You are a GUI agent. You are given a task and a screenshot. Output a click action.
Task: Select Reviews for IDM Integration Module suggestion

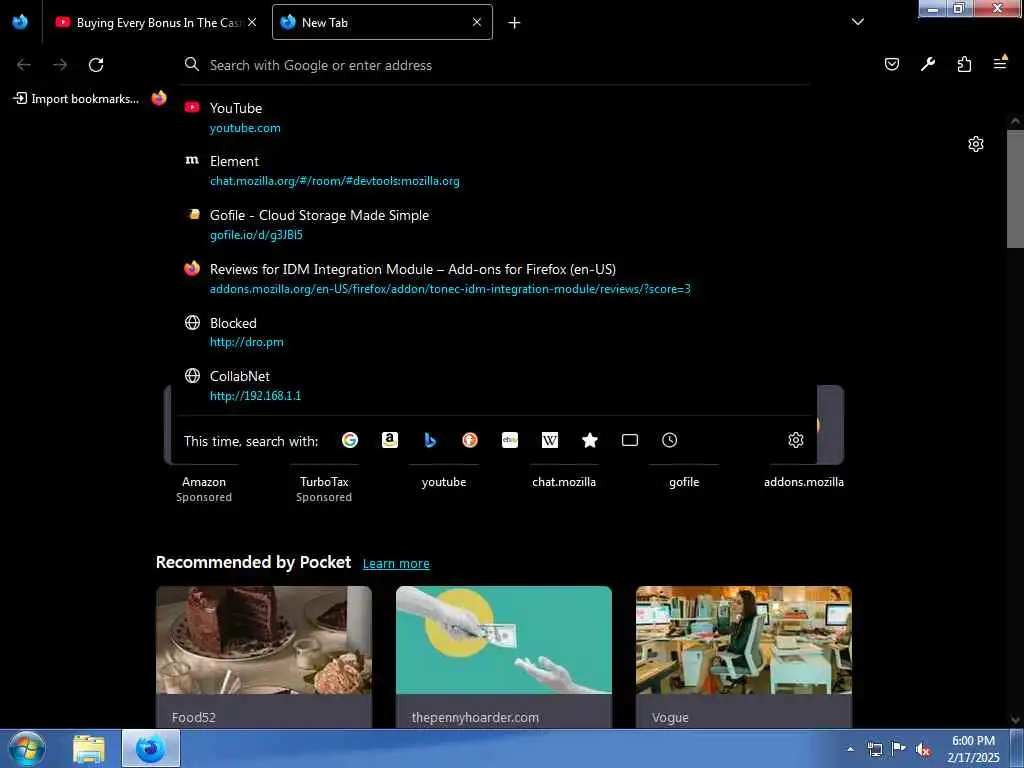(x=496, y=278)
